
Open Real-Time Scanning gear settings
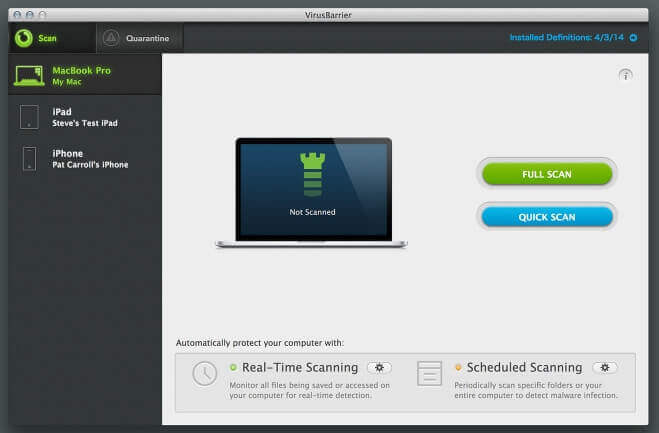pyautogui.click(x=379, y=367)
